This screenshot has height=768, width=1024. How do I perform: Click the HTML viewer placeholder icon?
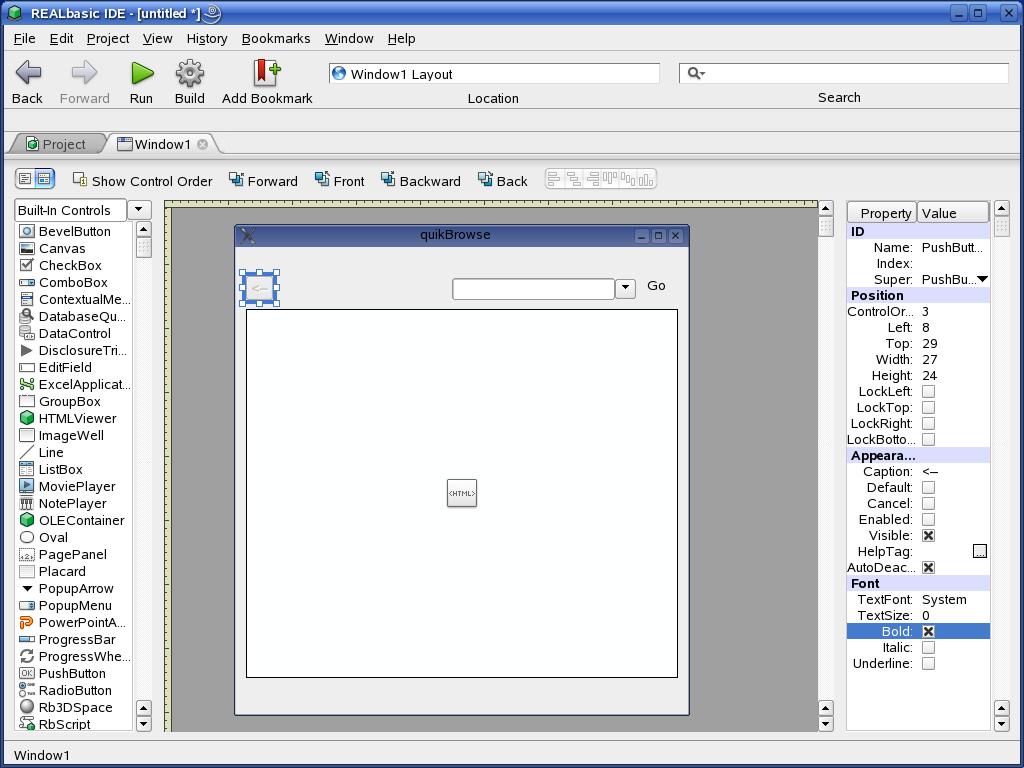pyautogui.click(x=462, y=493)
